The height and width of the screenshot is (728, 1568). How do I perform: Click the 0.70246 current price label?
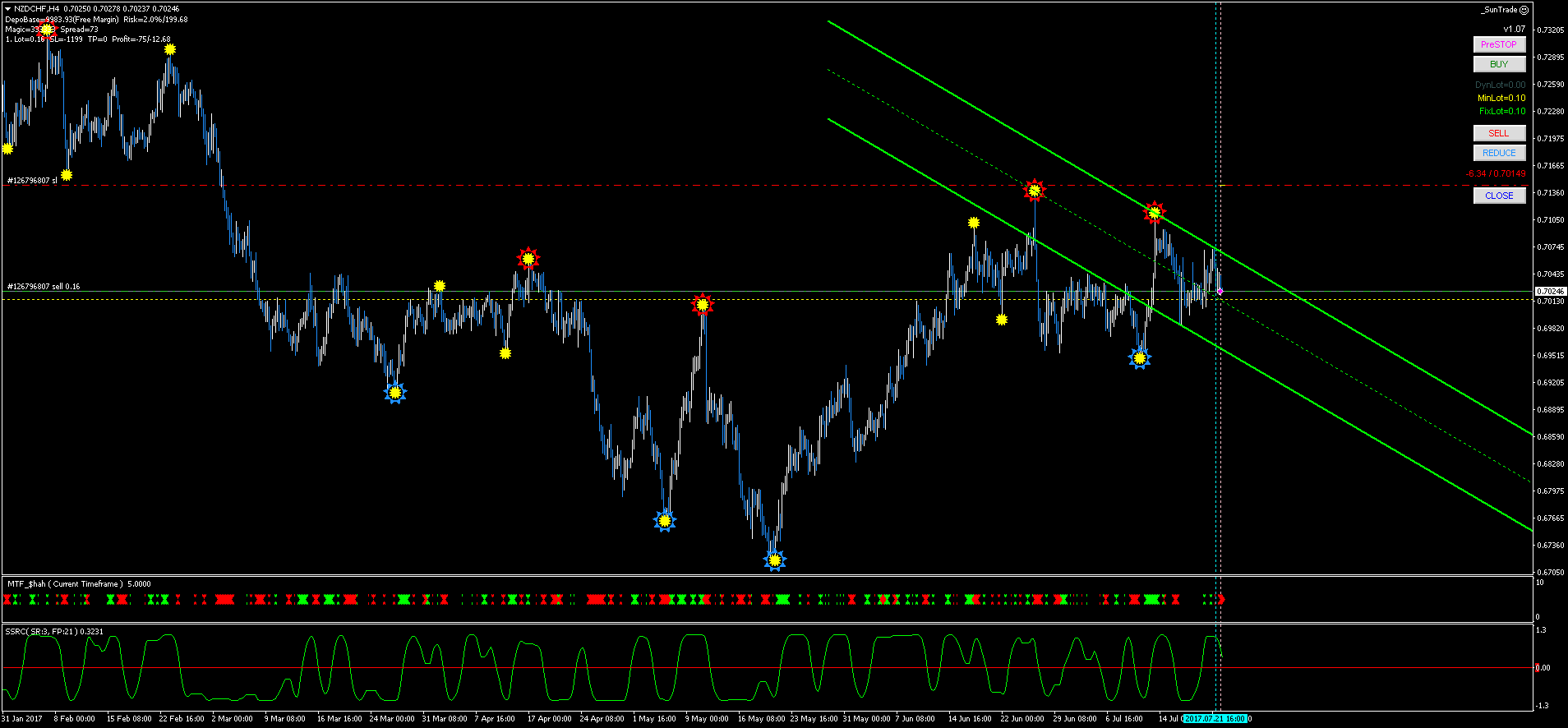tap(1551, 291)
